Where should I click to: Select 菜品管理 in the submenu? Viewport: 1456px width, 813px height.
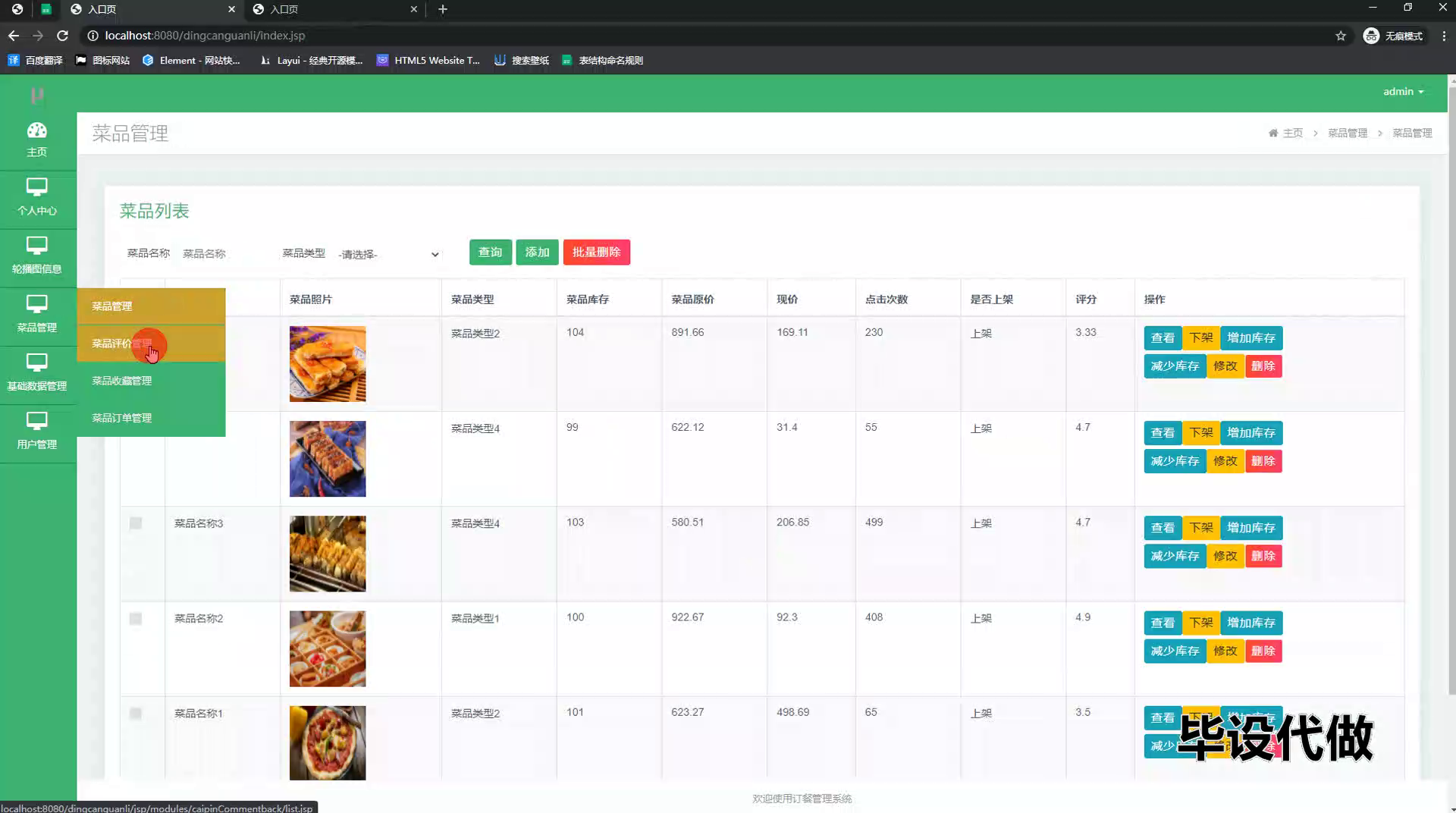point(151,306)
